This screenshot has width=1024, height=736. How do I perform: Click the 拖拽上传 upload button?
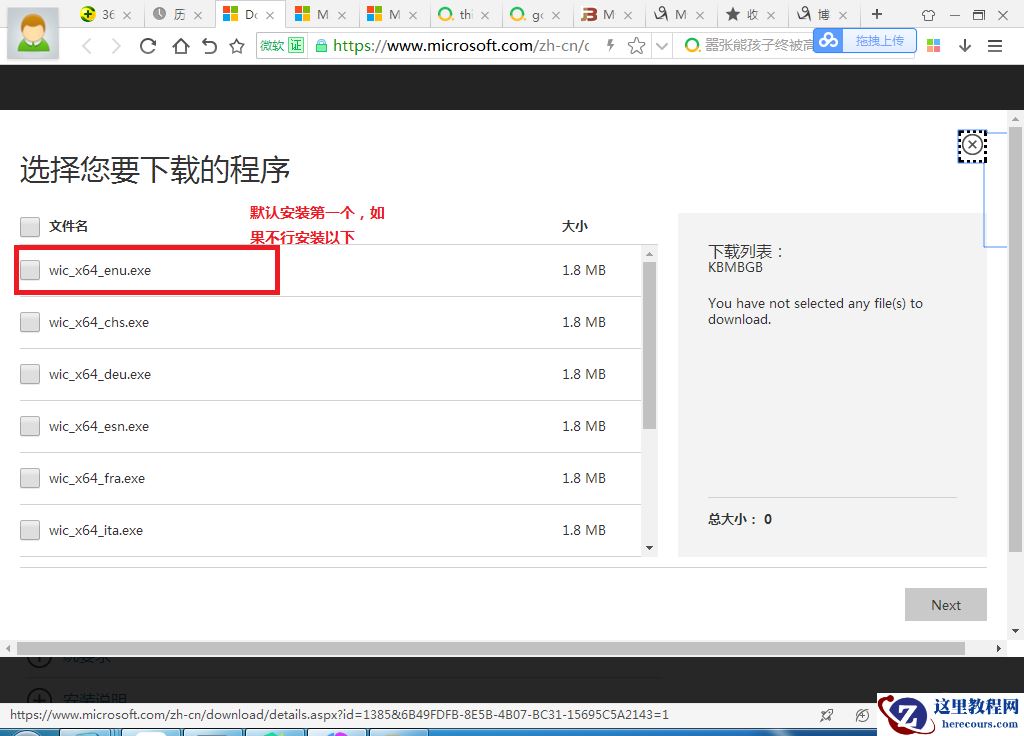(880, 41)
